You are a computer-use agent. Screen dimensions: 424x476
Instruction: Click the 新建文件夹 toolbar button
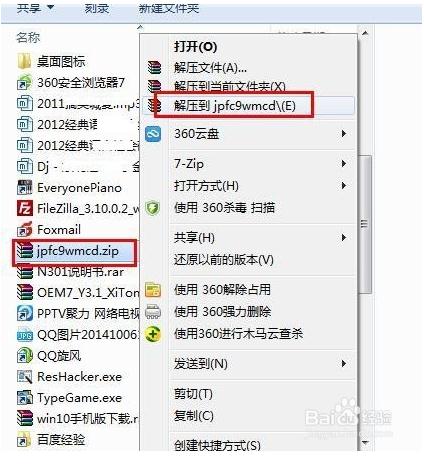pos(169,8)
